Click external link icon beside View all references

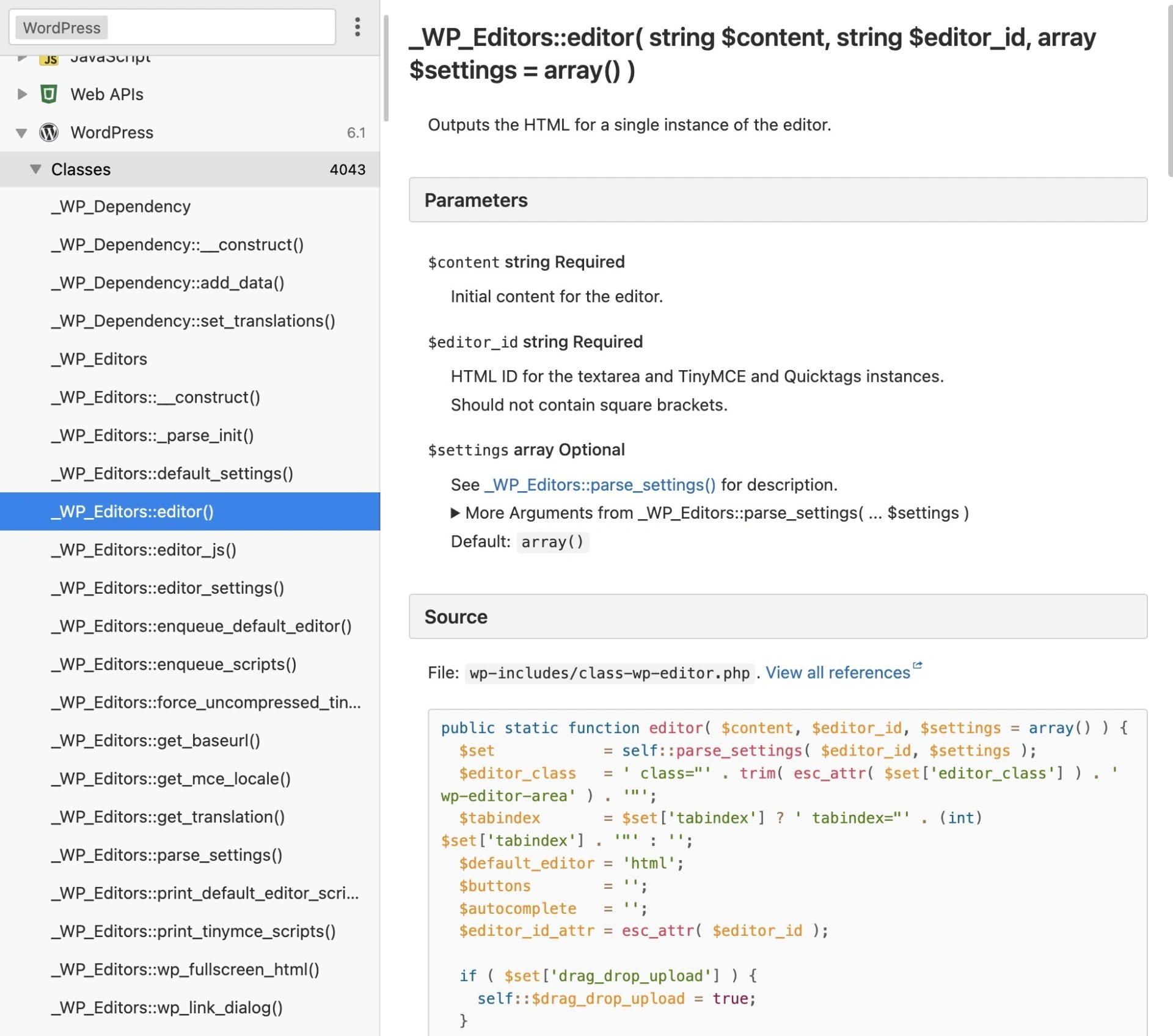917,665
